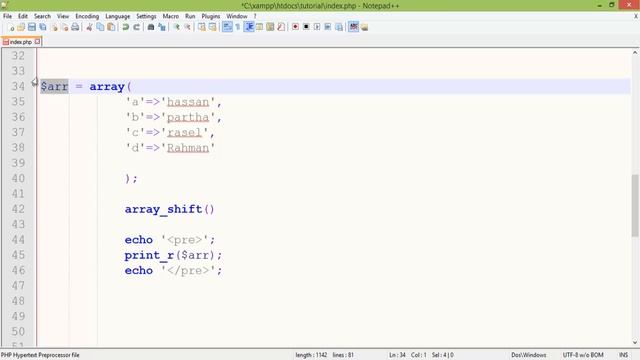
Task: Open the Run menu
Action: [190, 16]
